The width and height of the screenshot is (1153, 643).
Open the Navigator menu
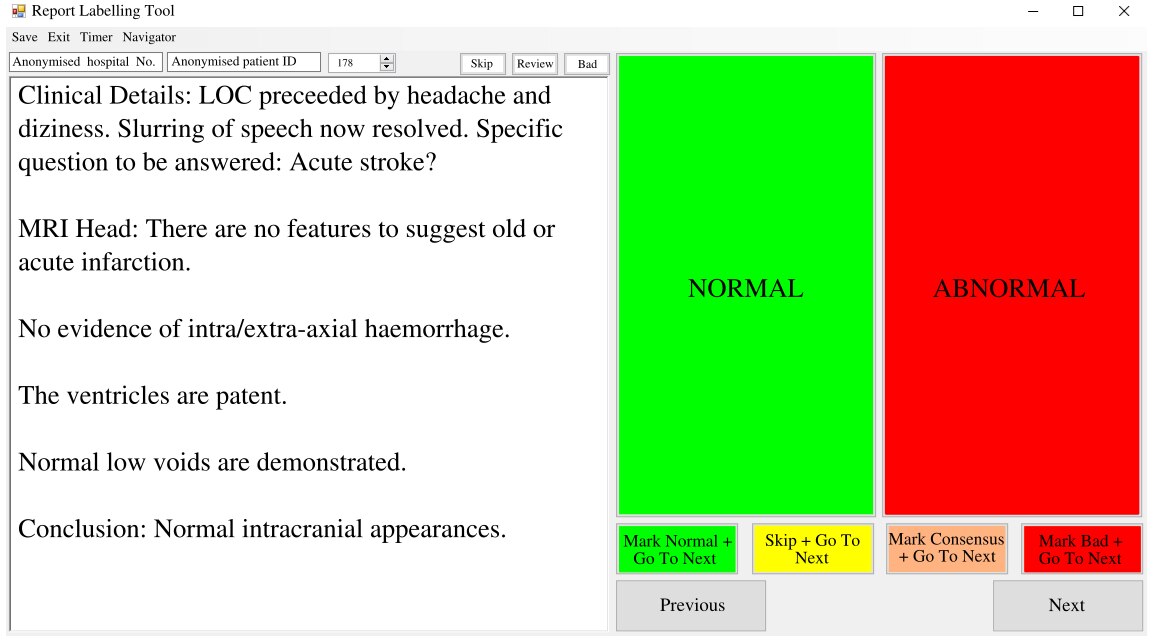pos(149,37)
